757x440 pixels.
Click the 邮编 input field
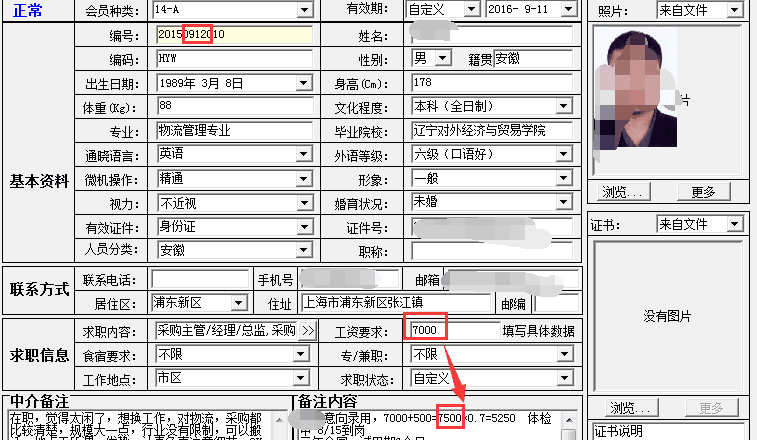coord(557,304)
